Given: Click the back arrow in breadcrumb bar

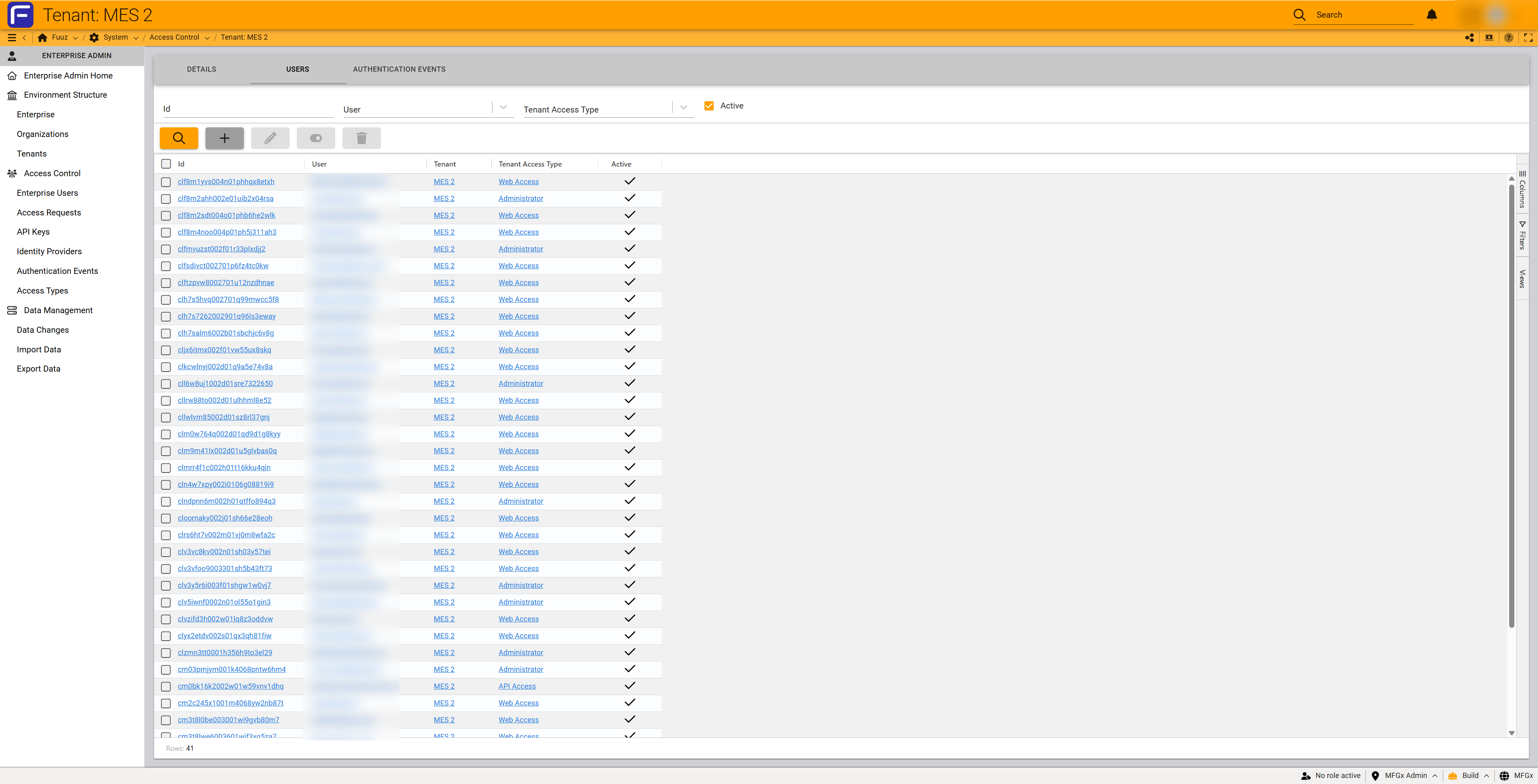Looking at the screenshot, I should (x=24, y=38).
